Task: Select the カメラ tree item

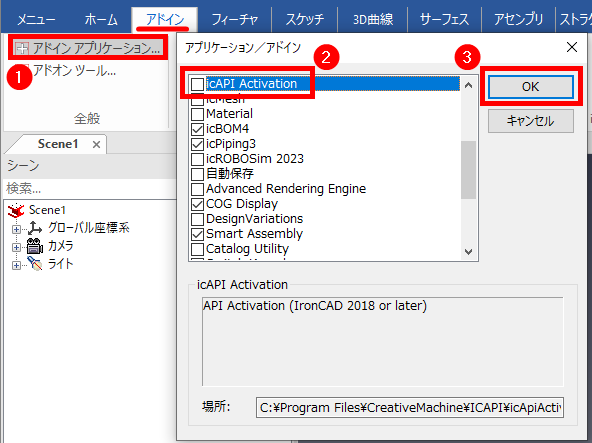Action: click(x=60, y=246)
